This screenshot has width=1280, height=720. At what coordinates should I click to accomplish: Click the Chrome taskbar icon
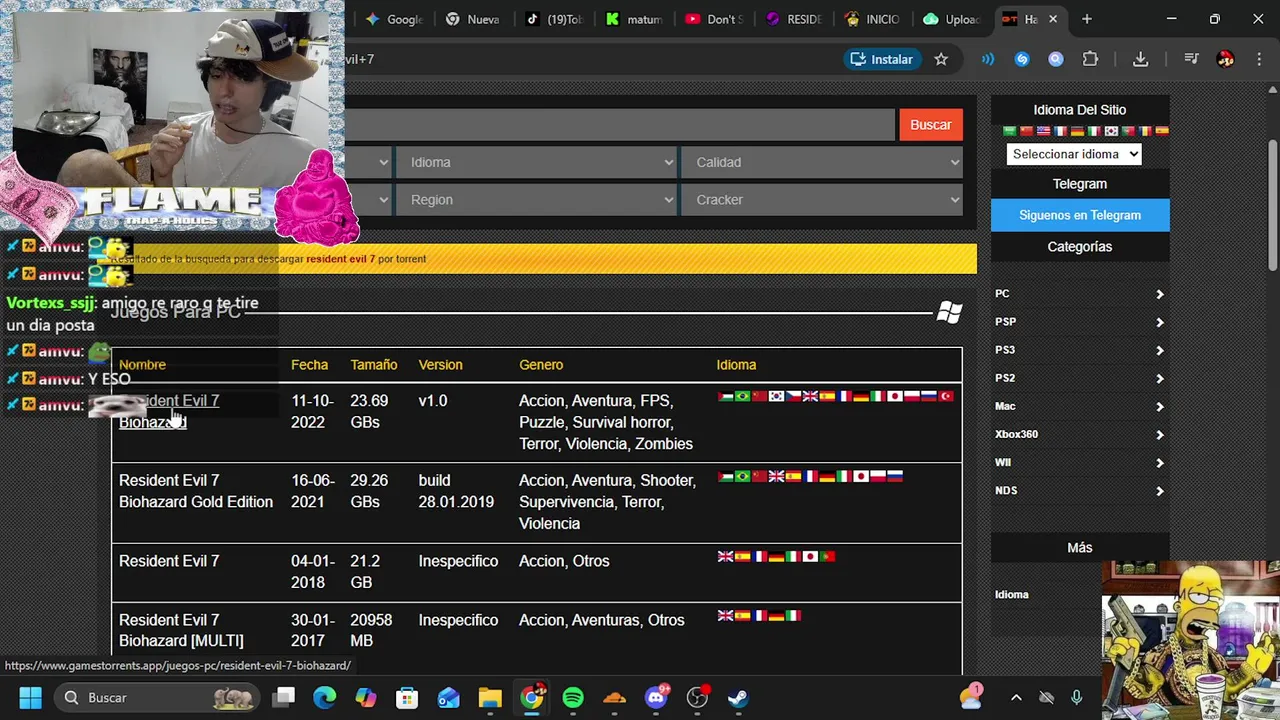[532, 697]
